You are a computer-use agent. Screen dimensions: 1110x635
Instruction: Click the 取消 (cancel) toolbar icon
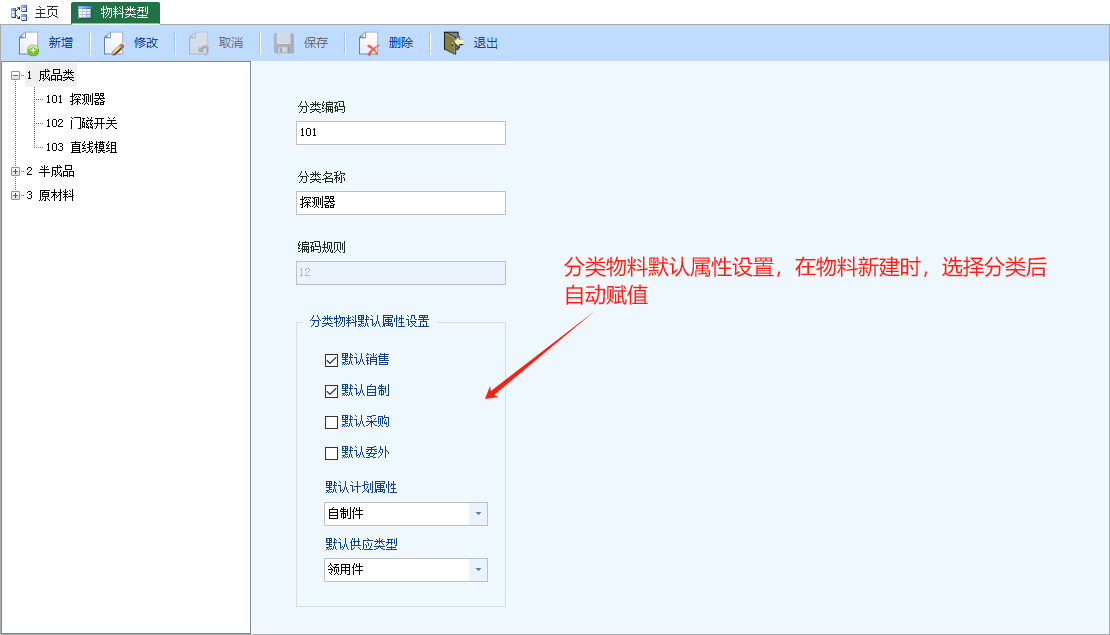click(198, 43)
